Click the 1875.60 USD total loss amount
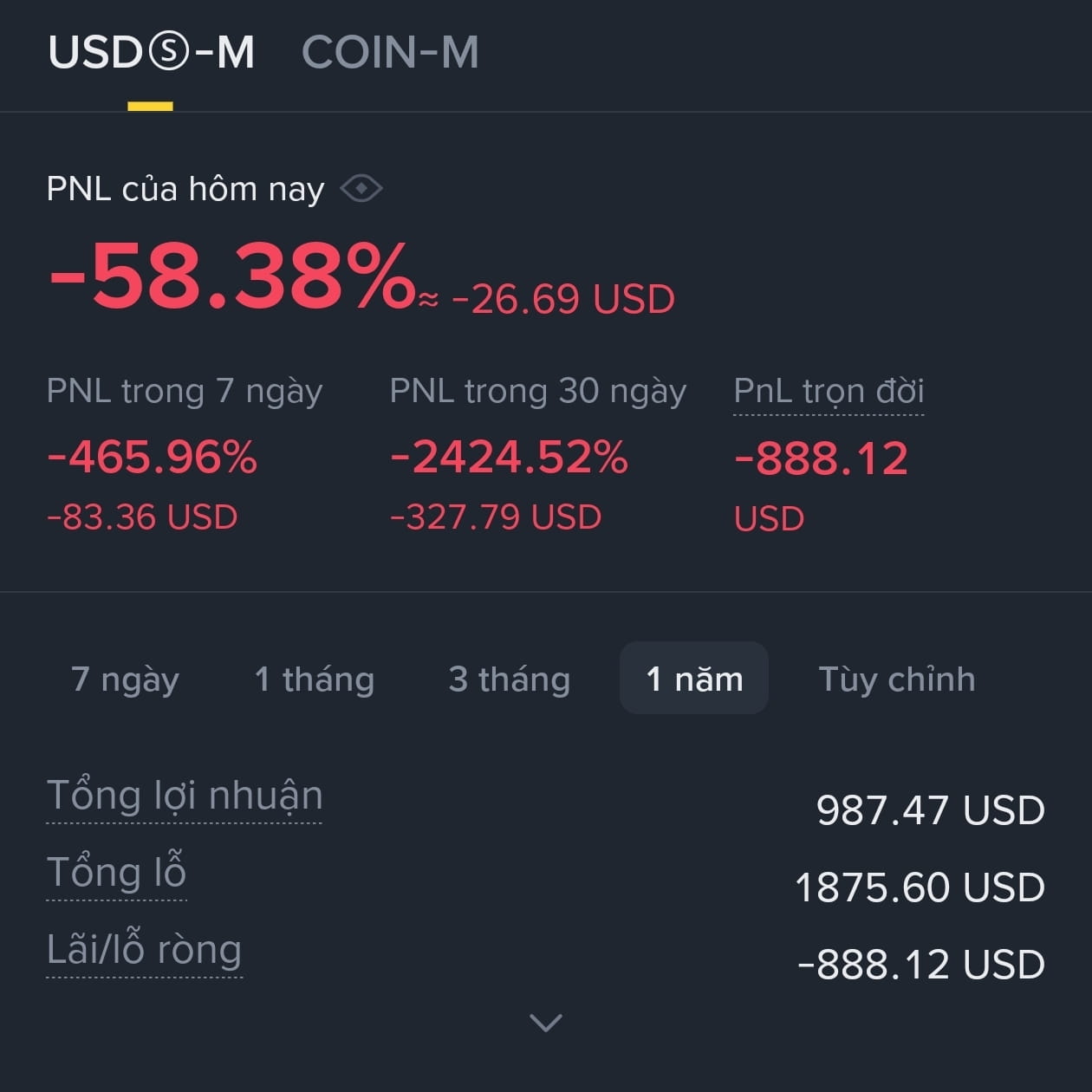The width and height of the screenshot is (1092, 1092). point(920,887)
